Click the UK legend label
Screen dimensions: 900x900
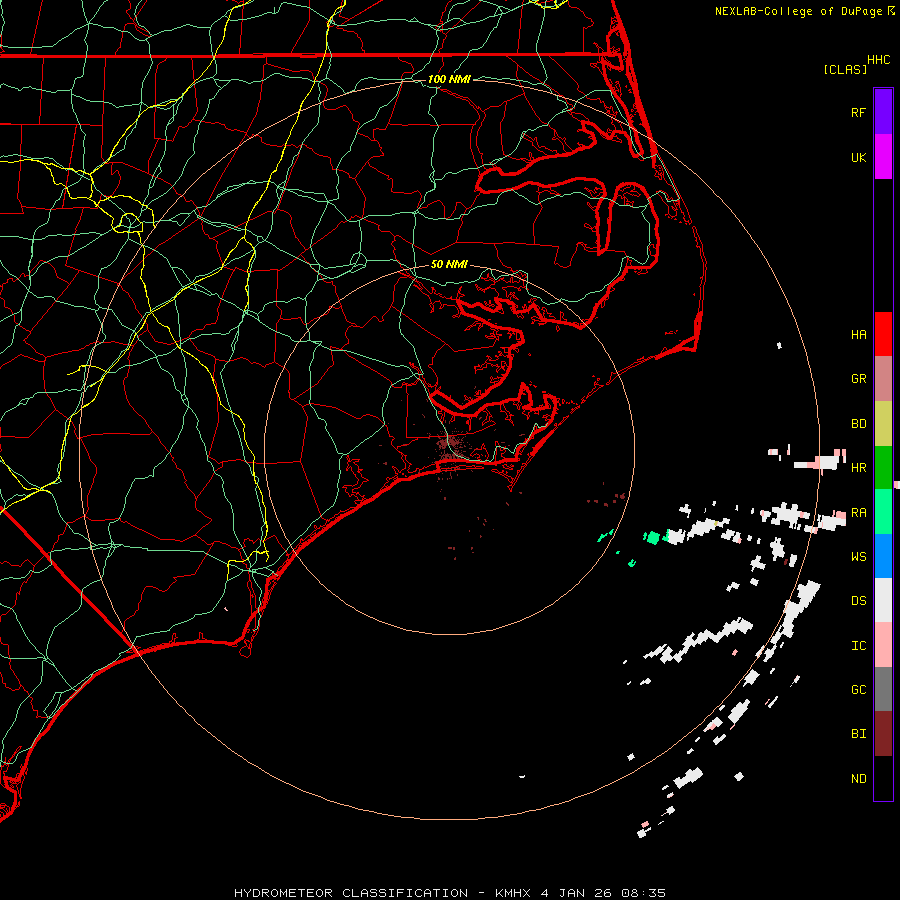pyautogui.click(x=858, y=157)
